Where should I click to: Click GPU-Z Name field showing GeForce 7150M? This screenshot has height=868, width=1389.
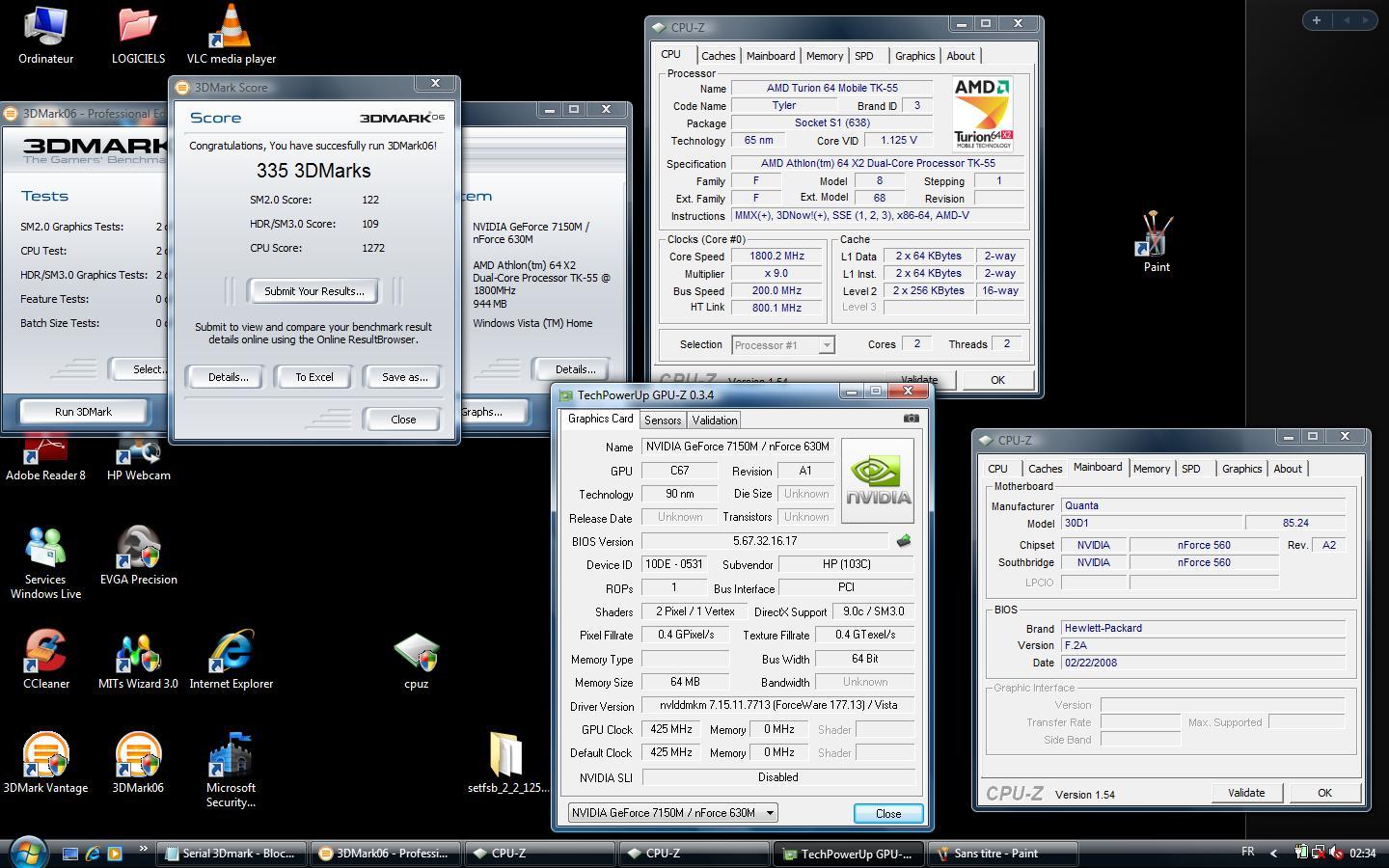[738, 447]
